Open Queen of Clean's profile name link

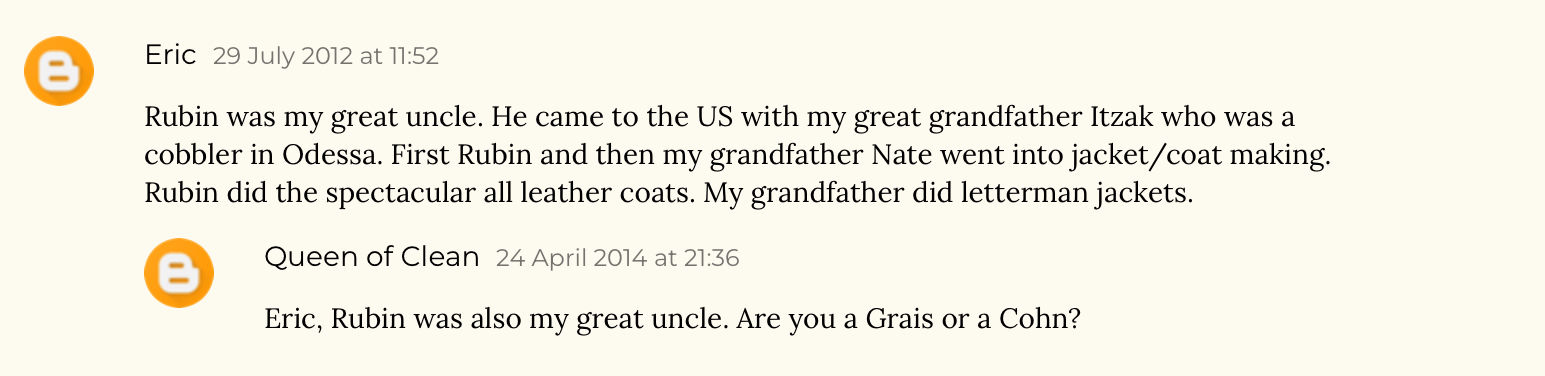tap(372, 257)
